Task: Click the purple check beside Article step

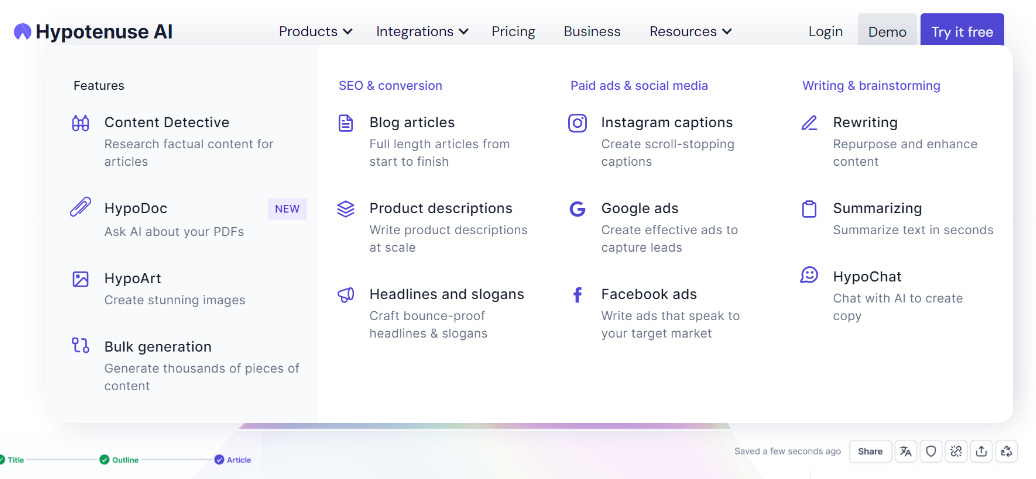Action: point(219,460)
